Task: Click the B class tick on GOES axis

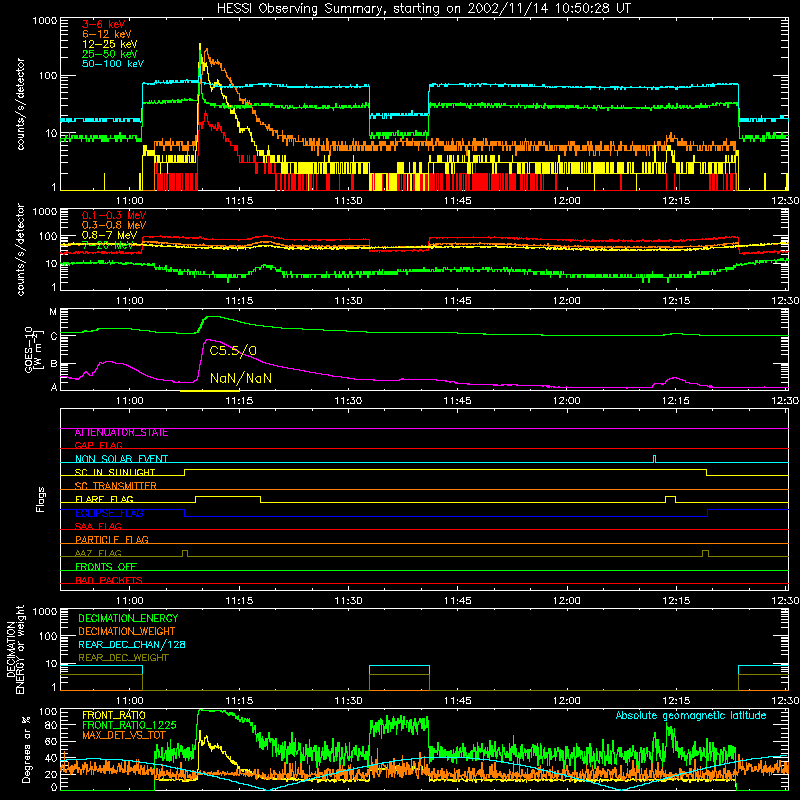Action: click(53, 364)
